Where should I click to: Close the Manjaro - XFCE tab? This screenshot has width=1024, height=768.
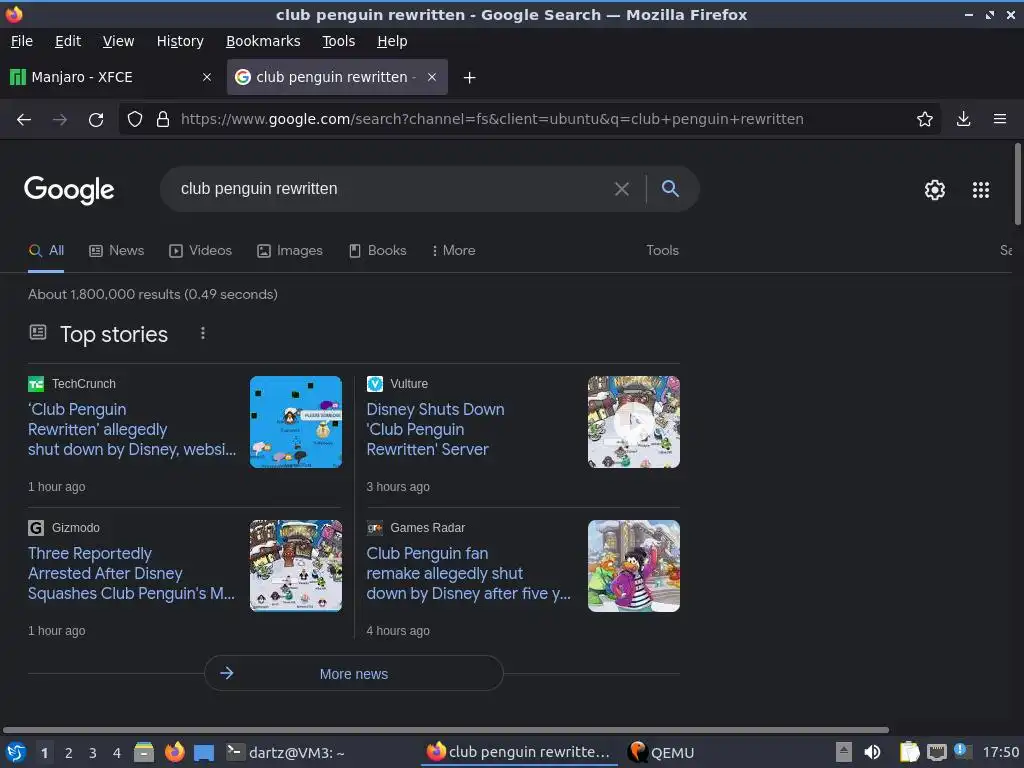tap(207, 77)
